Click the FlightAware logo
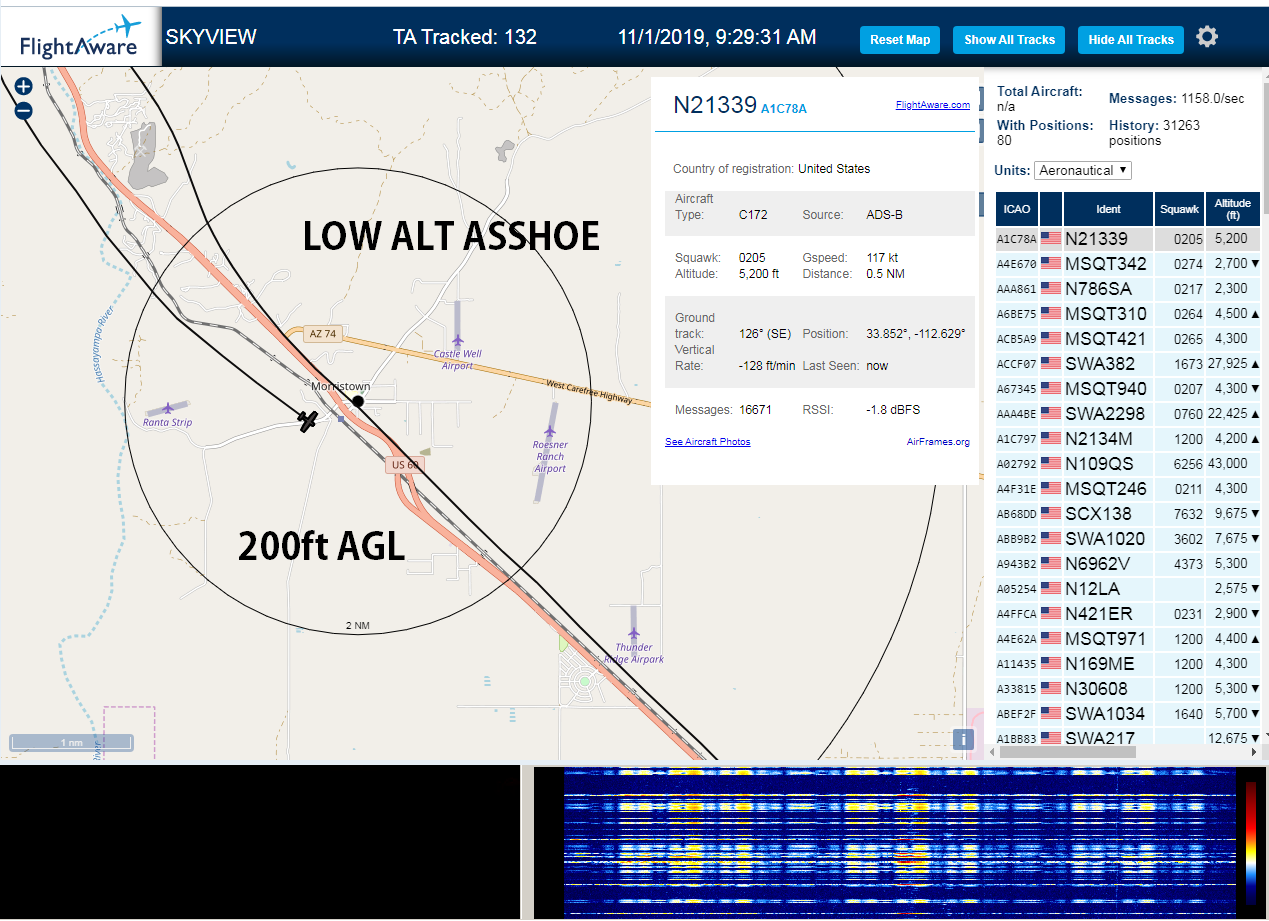 point(80,38)
